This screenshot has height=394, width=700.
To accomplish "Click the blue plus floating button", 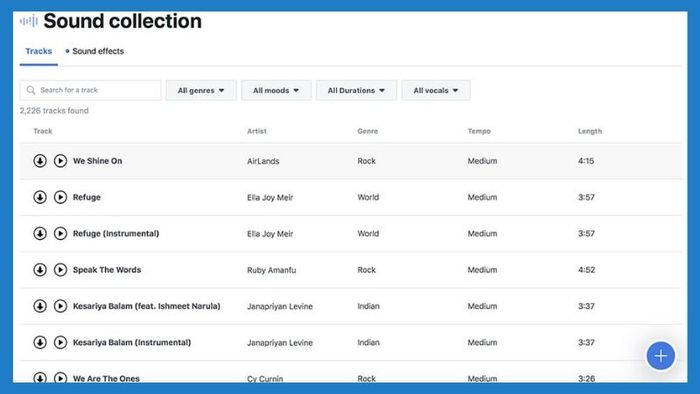I will tap(661, 356).
